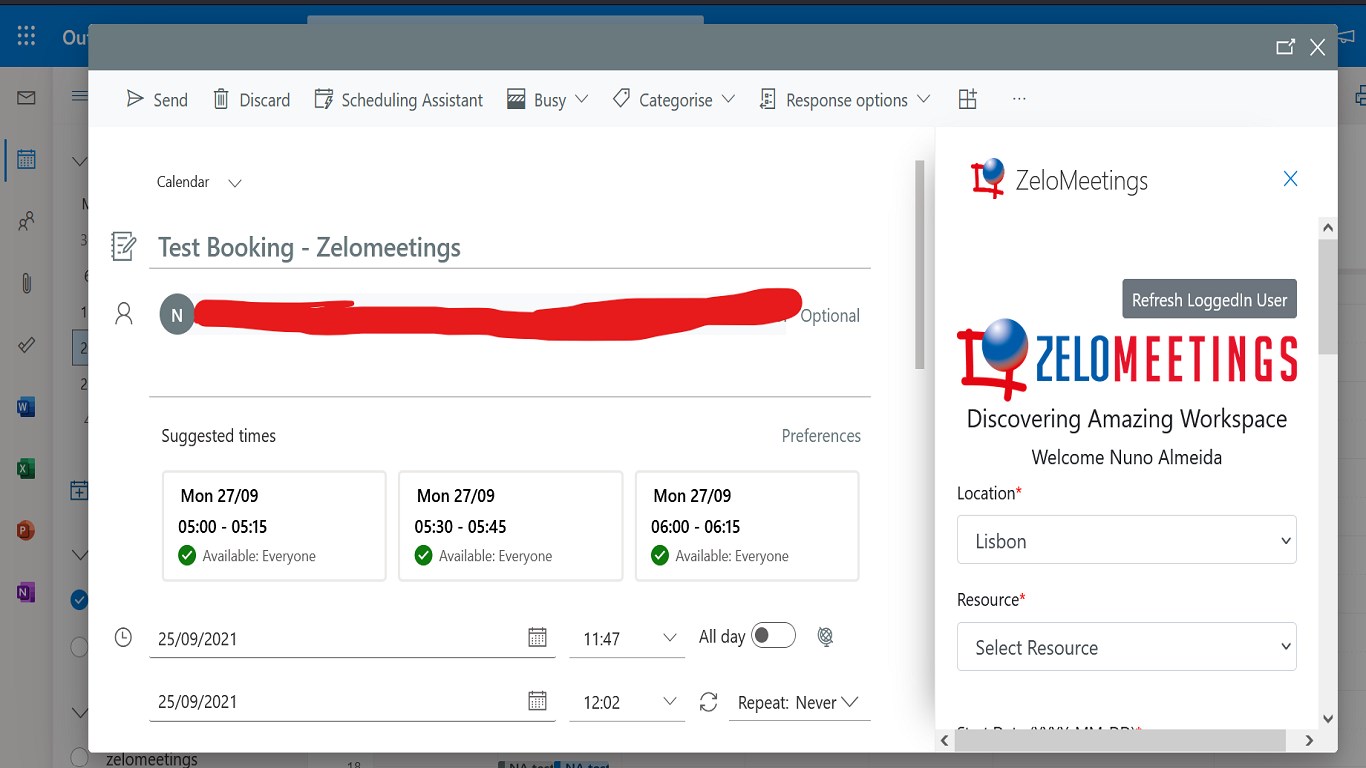This screenshot has width=1366, height=768.
Task: Open the Outlook app launcher grid
Action: click(26, 37)
